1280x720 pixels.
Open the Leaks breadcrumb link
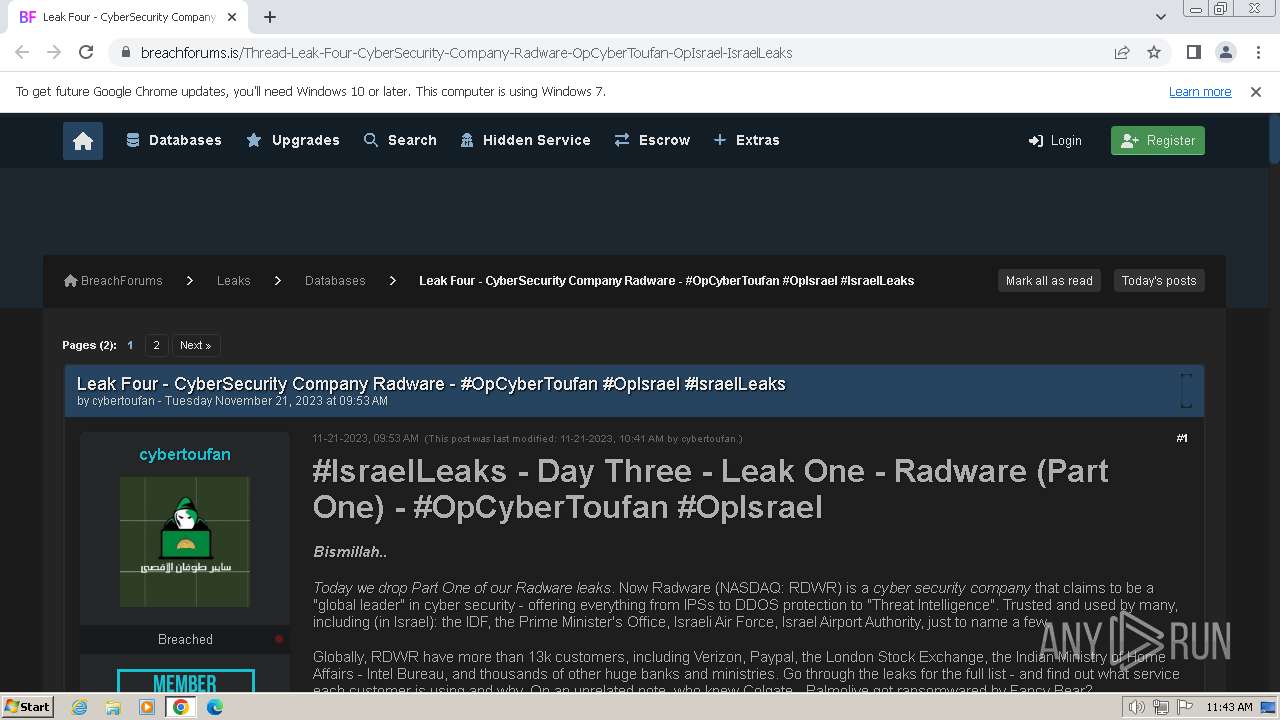(x=234, y=281)
